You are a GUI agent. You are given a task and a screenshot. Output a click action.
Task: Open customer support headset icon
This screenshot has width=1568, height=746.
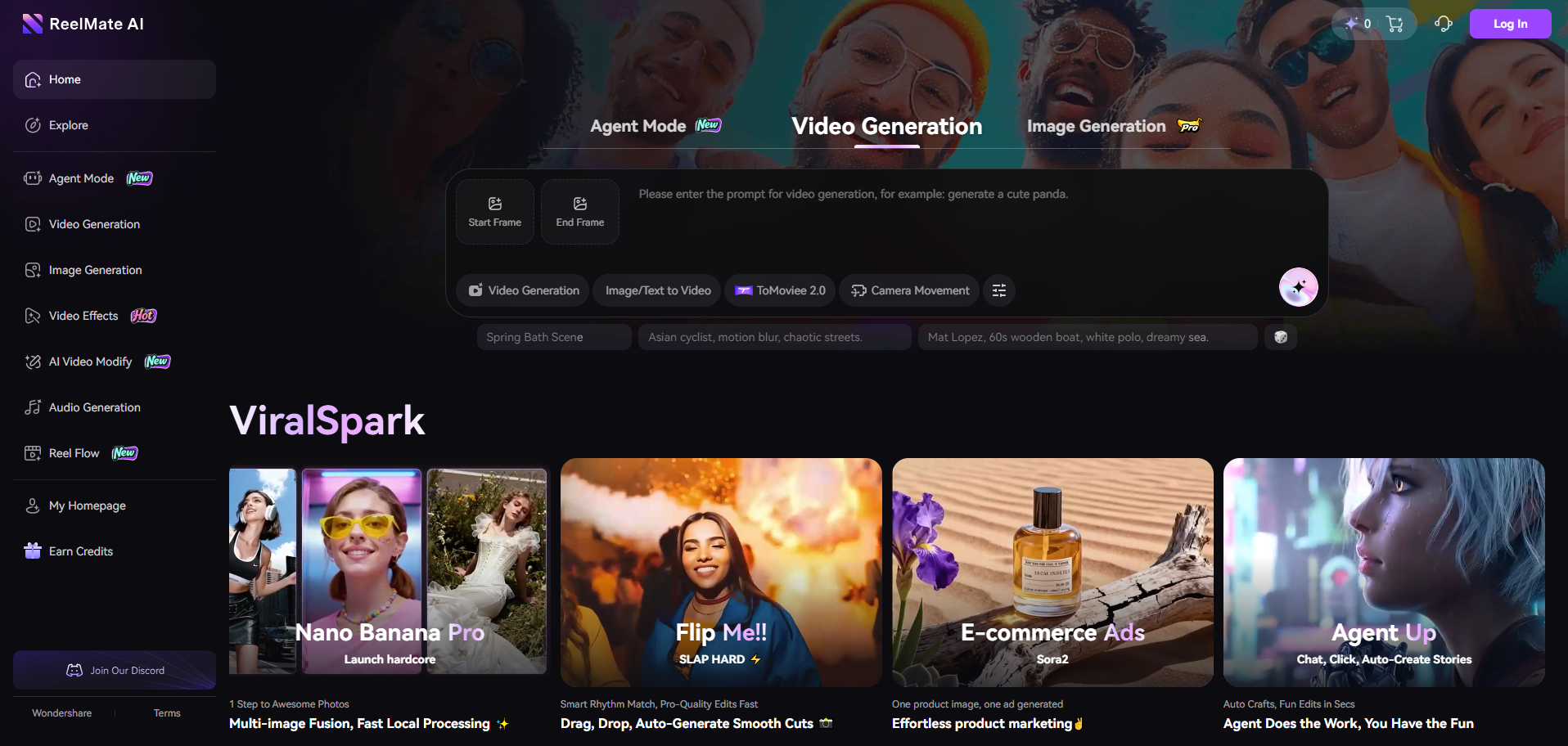(x=1444, y=24)
